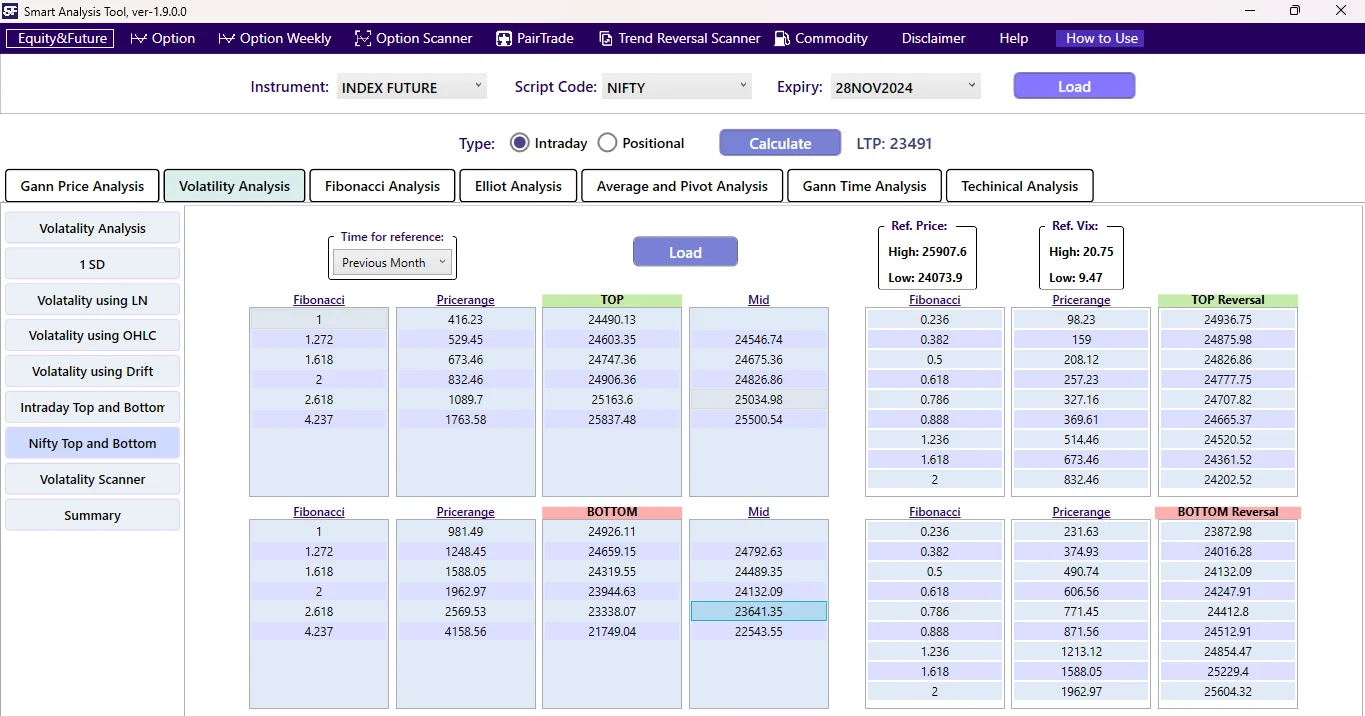Click the Trend Reversal Scanner icon

click(606, 38)
